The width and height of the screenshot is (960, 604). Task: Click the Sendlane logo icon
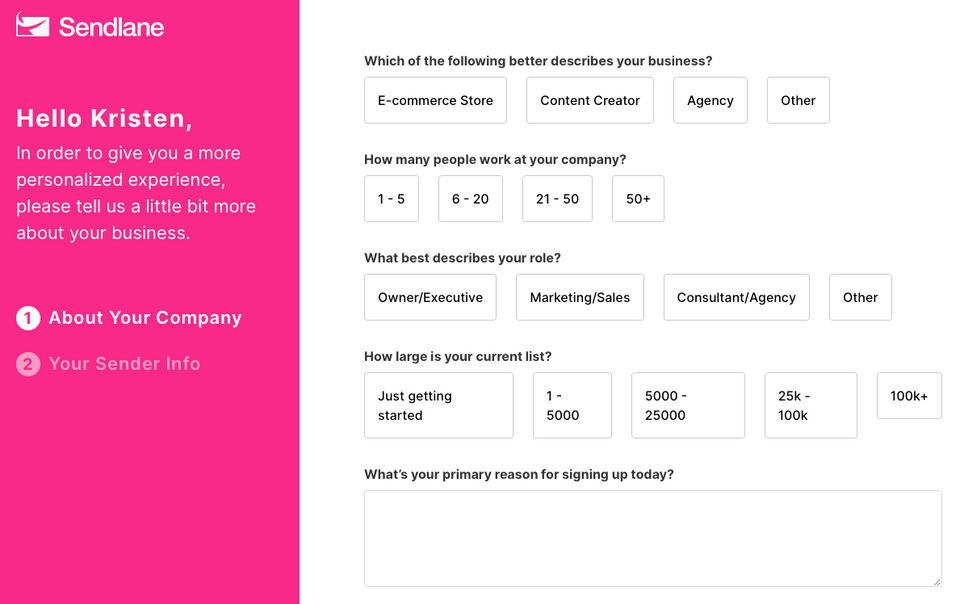33,26
